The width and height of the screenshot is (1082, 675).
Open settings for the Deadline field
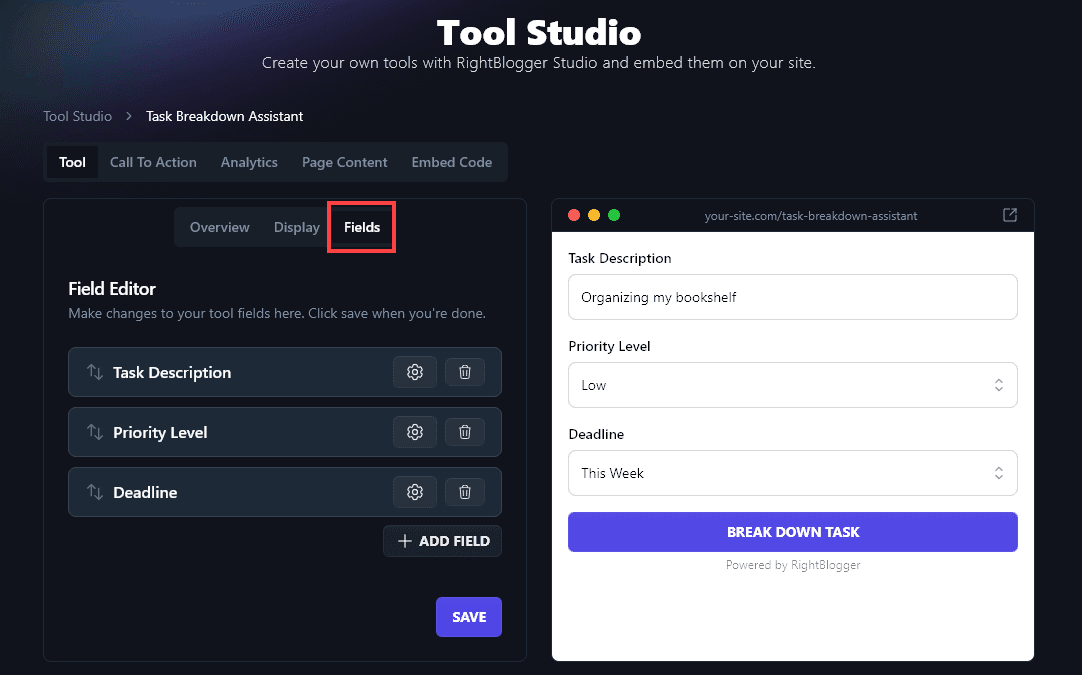coord(415,491)
